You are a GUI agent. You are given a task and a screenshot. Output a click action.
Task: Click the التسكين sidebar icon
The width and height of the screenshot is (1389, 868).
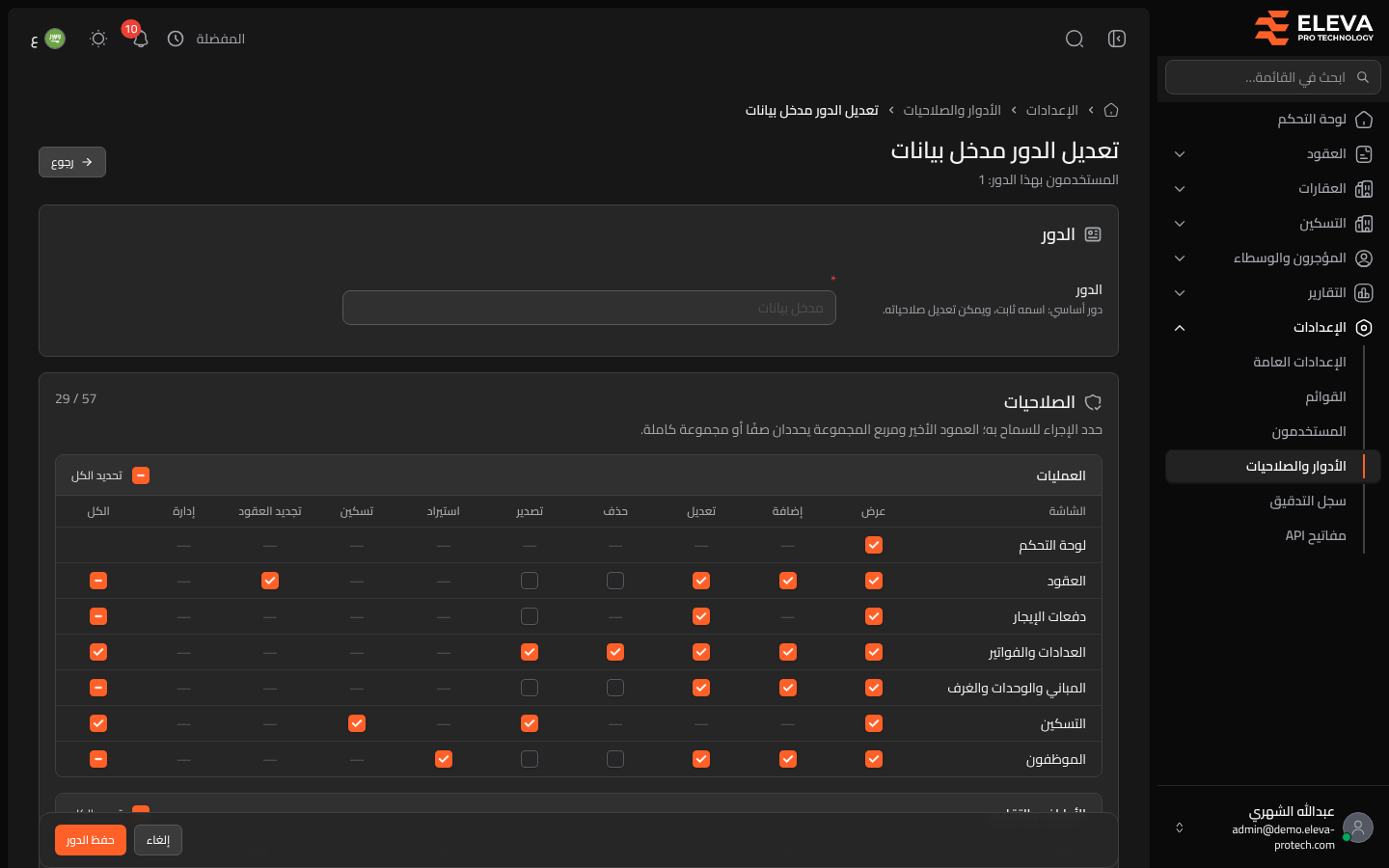(1364, 224)
